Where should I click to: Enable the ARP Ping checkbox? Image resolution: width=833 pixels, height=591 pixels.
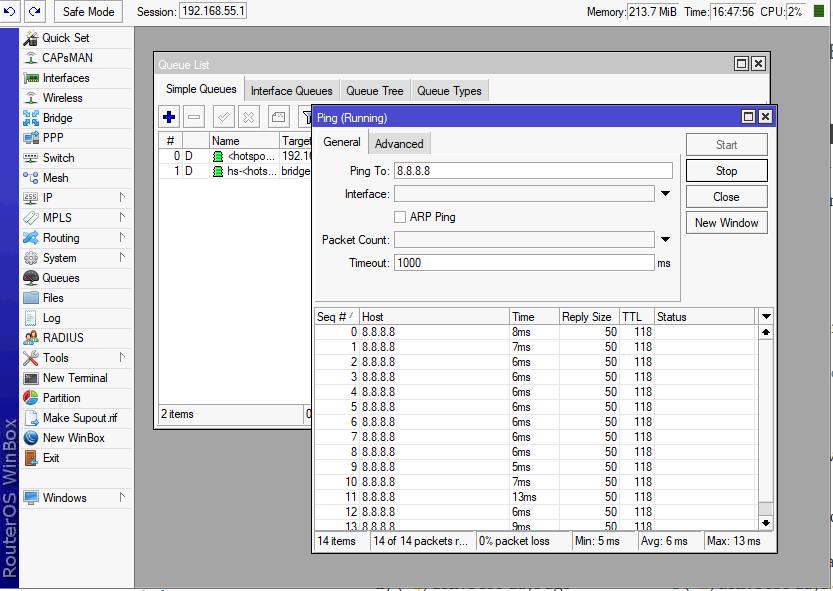(400, 217)
